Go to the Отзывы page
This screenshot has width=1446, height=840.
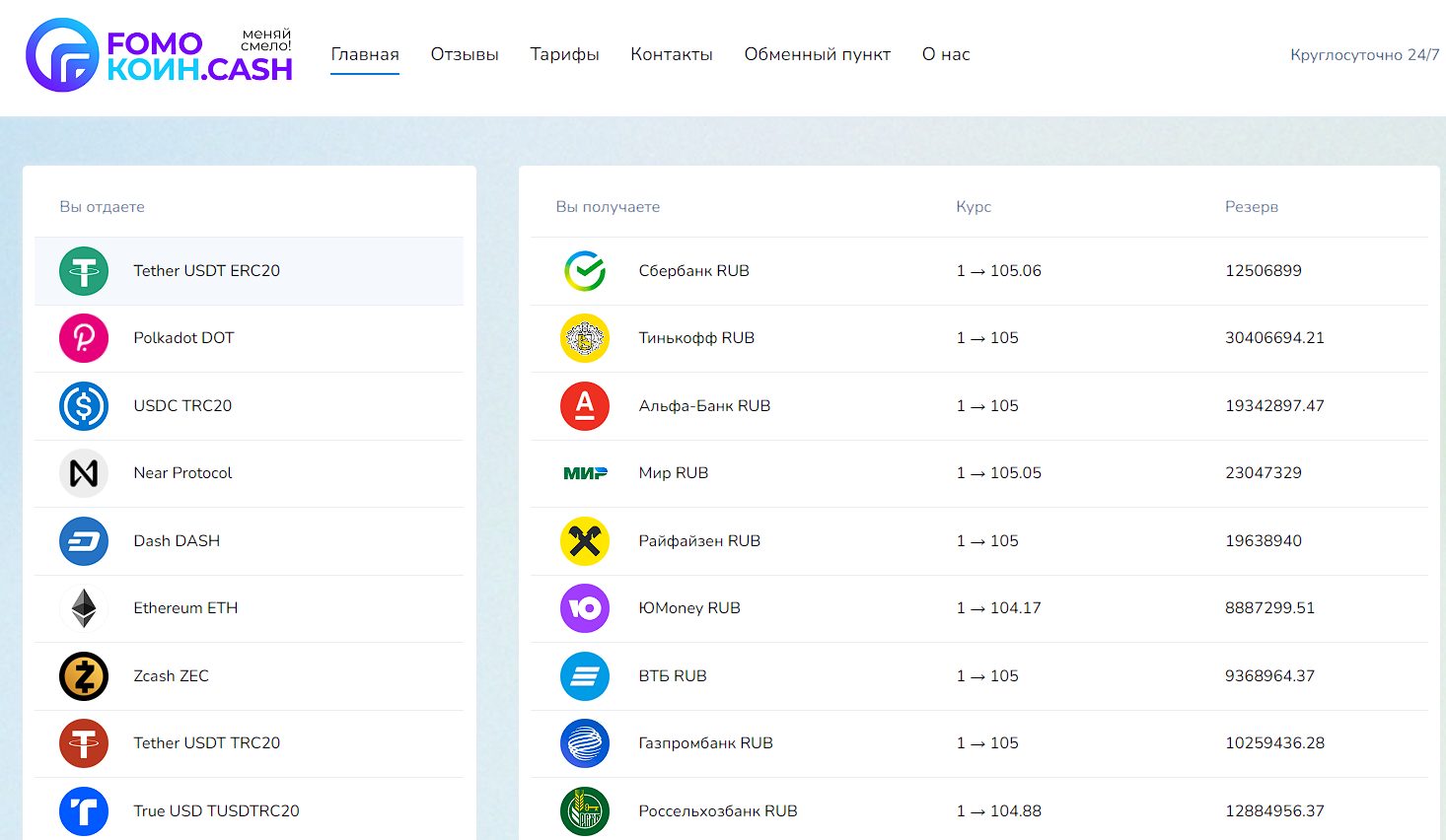465,54
